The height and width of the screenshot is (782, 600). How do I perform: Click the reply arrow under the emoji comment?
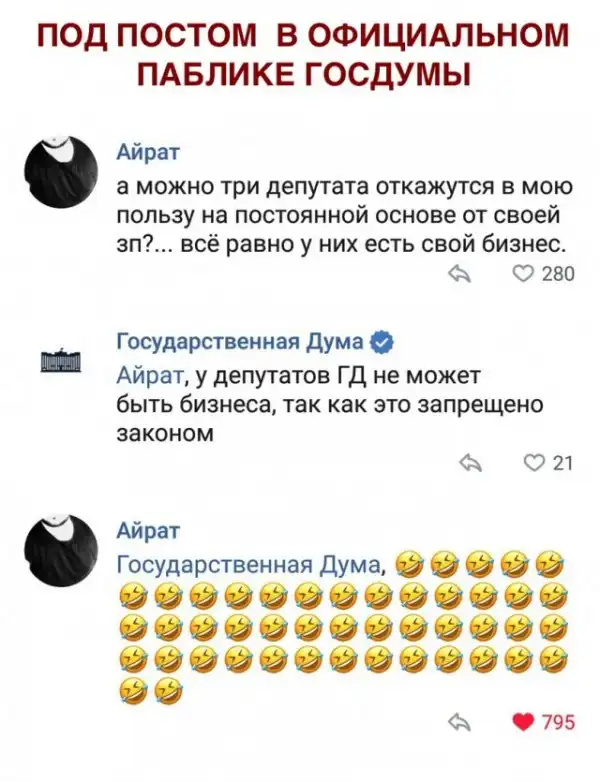(459, 723)
